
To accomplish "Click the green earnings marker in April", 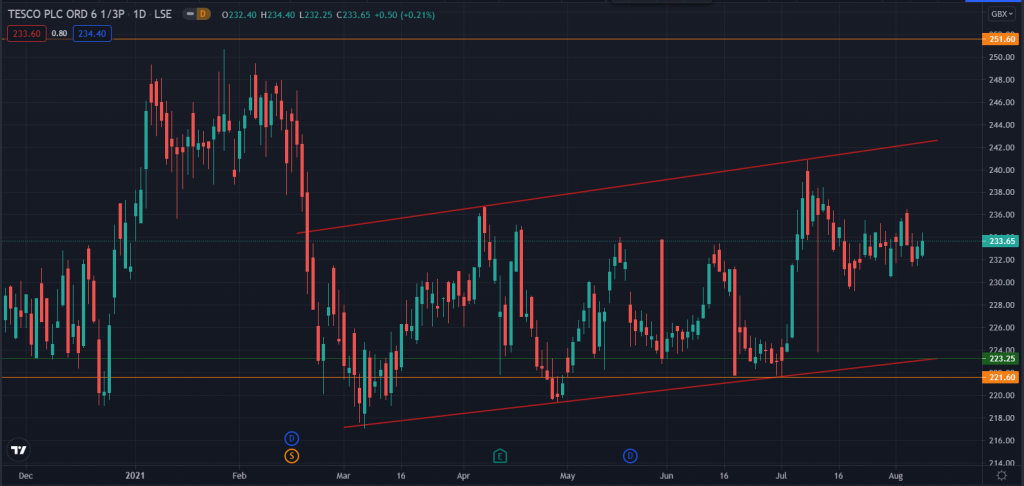I will tap(500, 455).
